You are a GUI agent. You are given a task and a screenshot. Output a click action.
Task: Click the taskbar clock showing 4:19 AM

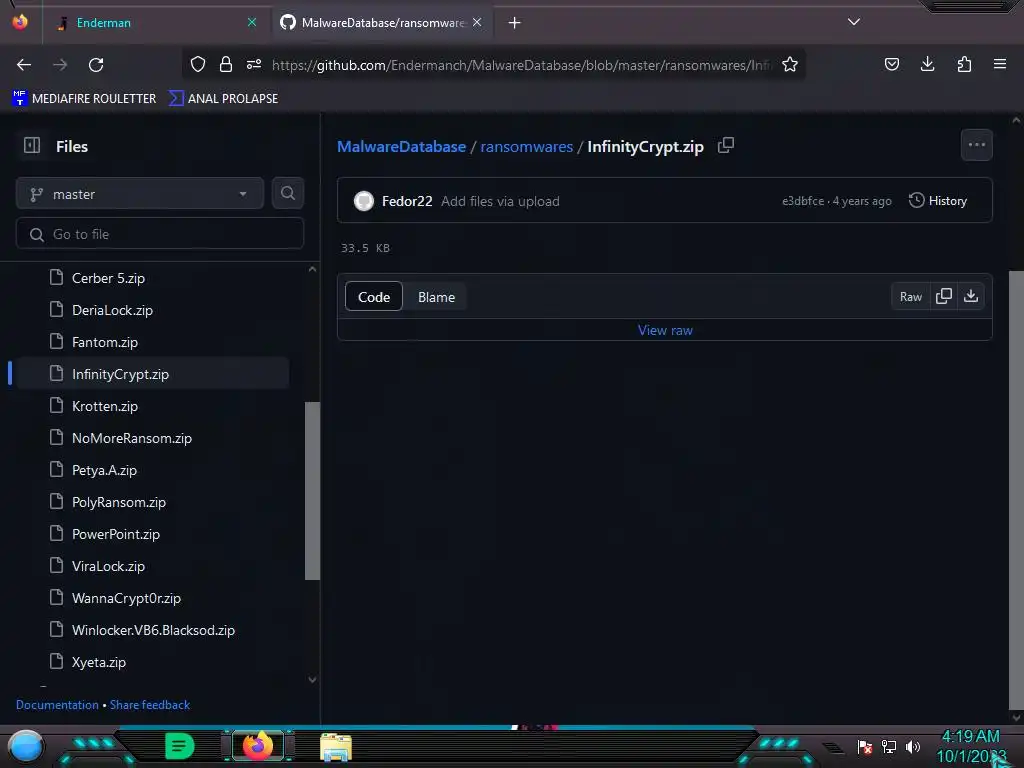[x=971, y=746]
